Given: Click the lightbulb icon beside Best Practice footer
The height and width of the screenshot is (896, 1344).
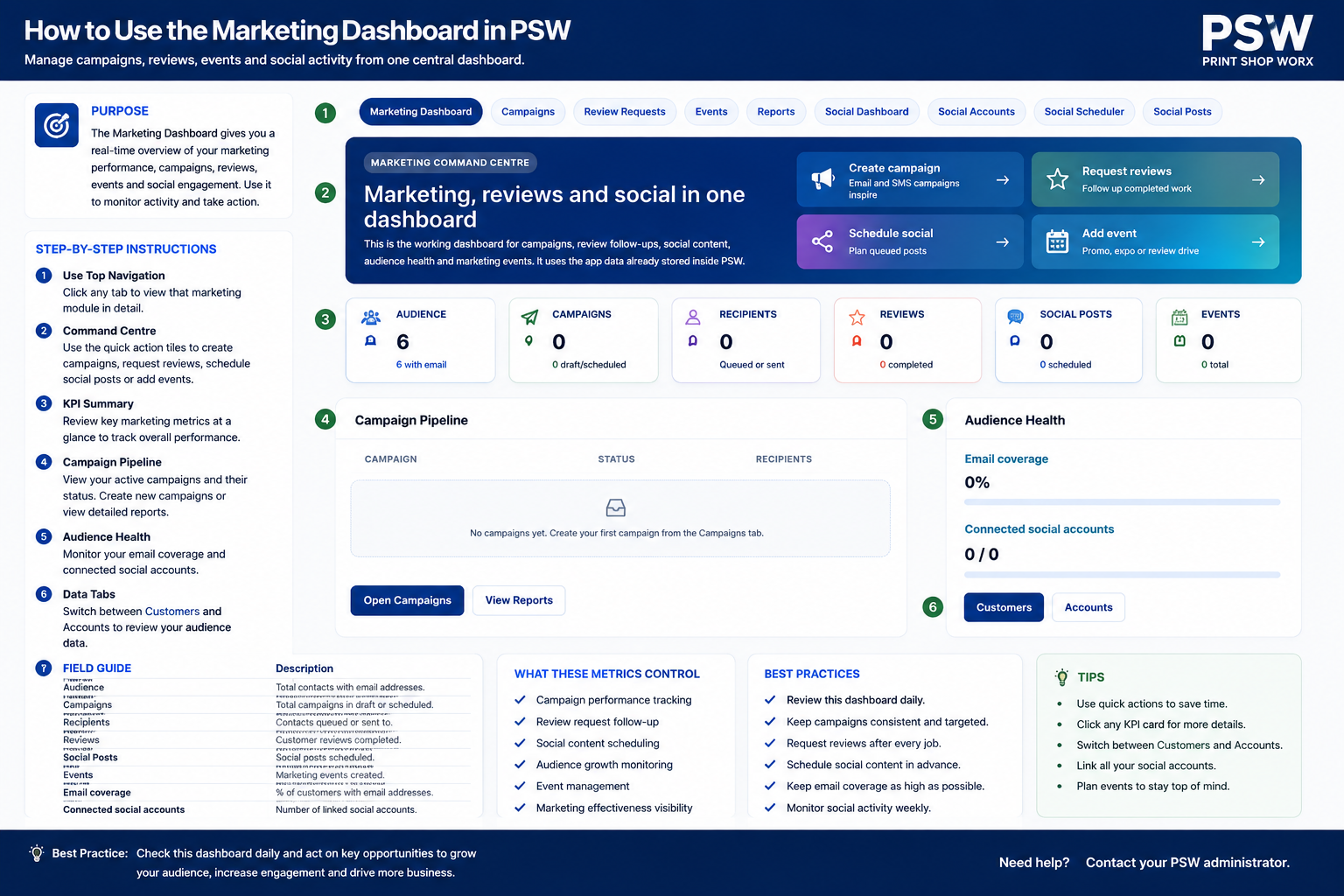Looking at the screenshot, I should coord(37,853).
